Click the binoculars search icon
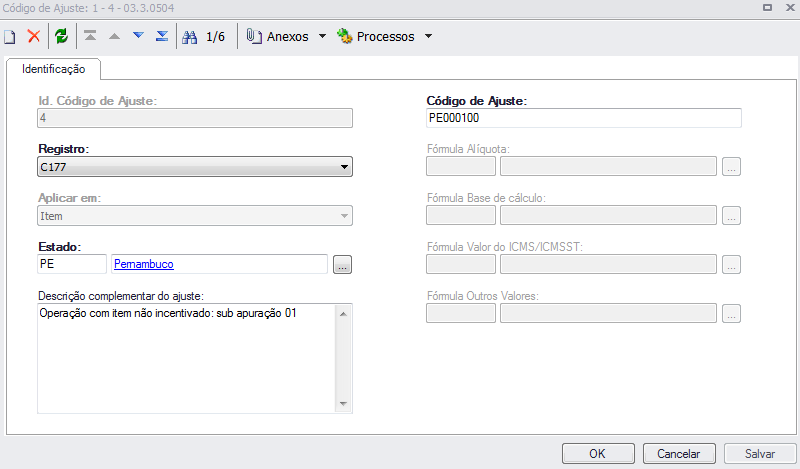This screenshot has height=469, width=800. [x=189, y=37]
